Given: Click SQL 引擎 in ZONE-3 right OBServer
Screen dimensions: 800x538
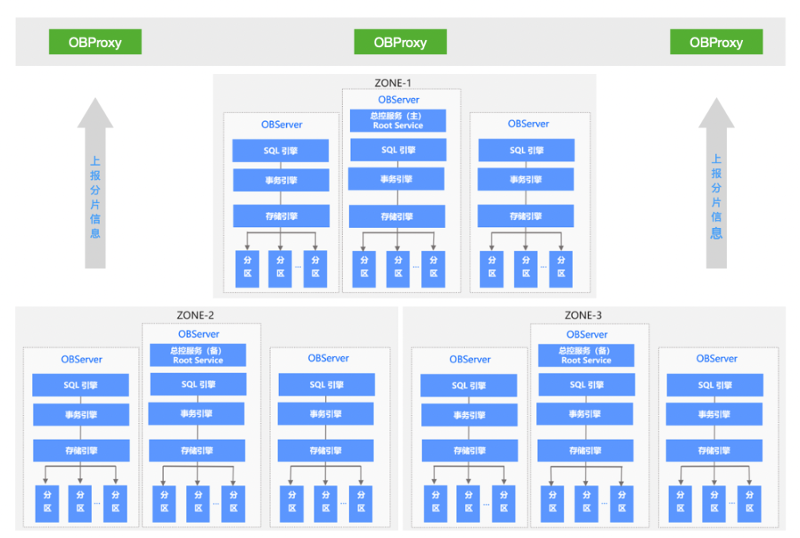Looking at the screenshot, I should point(715,385).
